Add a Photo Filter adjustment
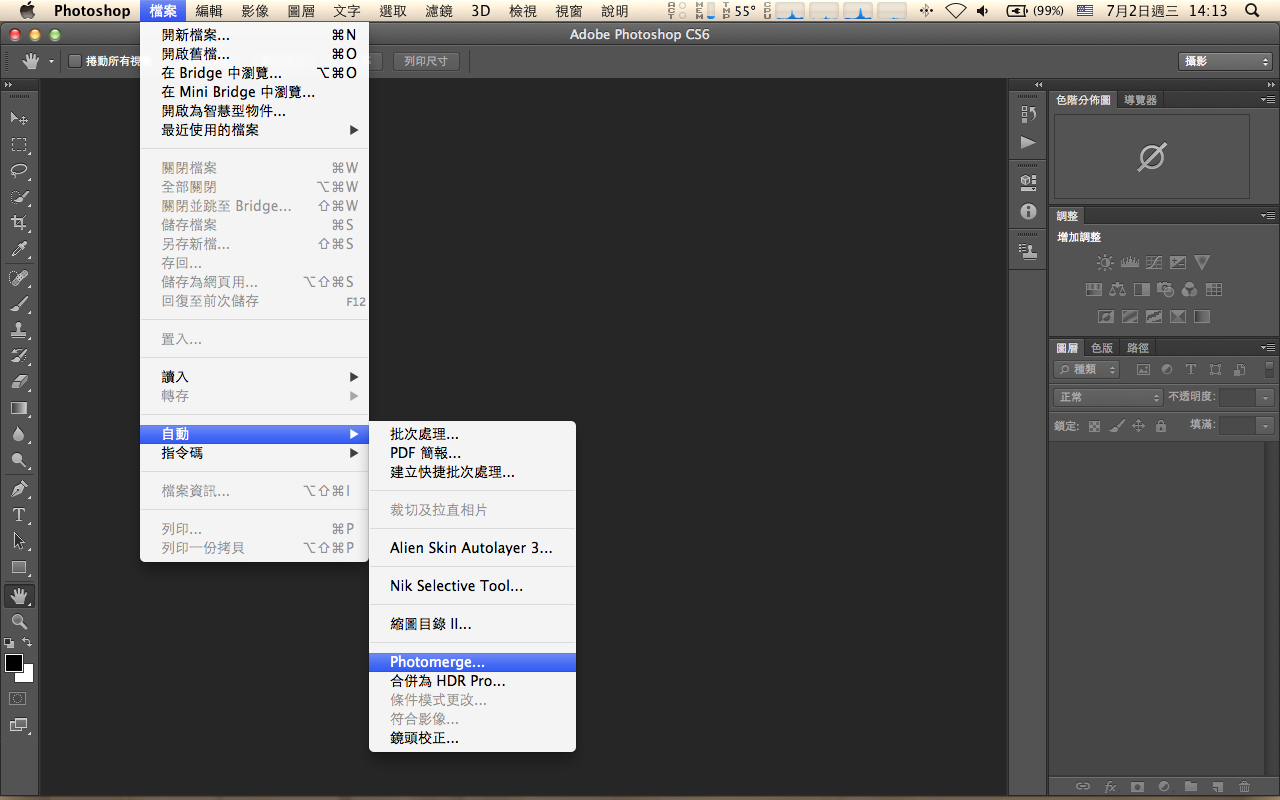1280x800 pixels. 1165,290
